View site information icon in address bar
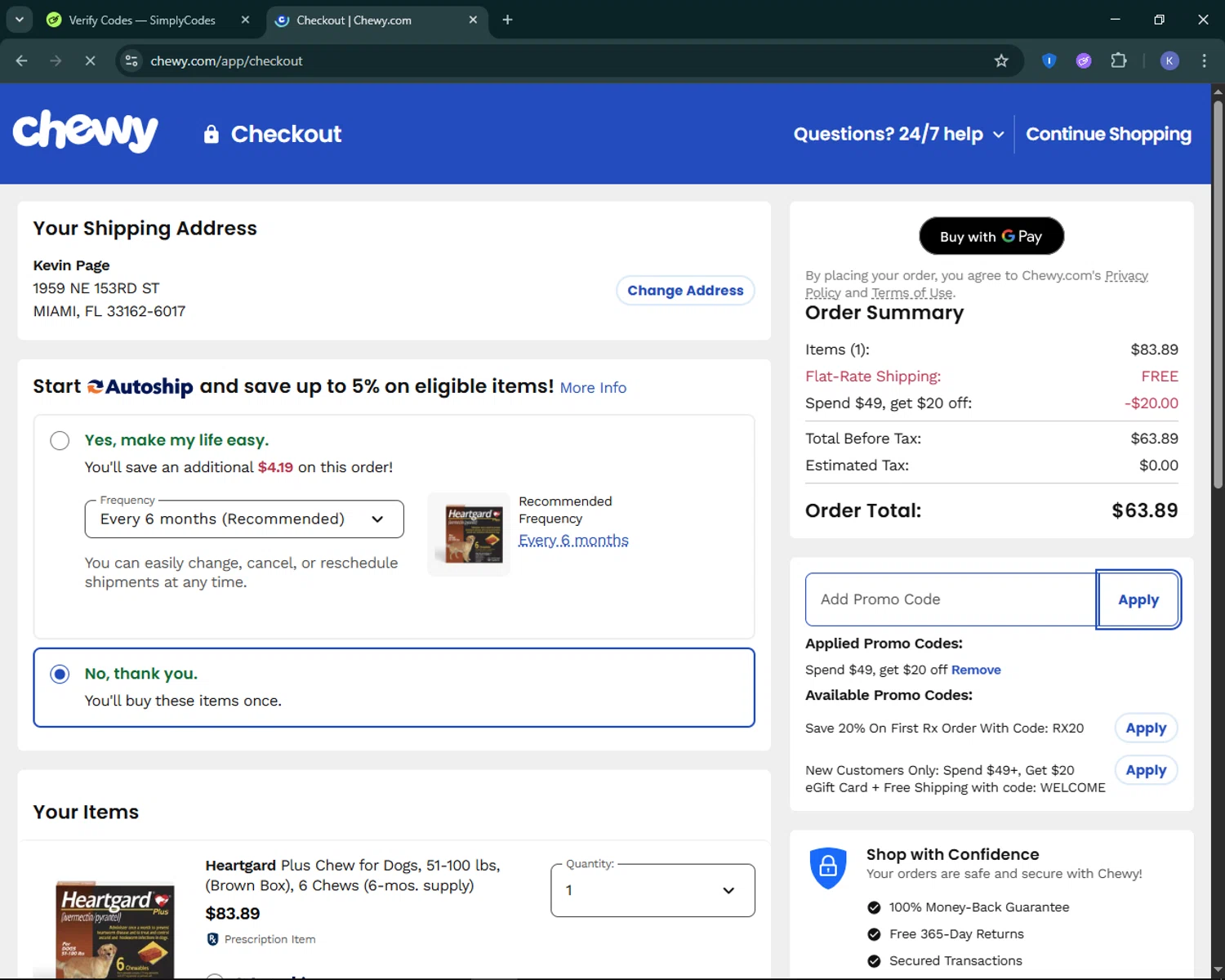Viewport: 1225px width, 980px height. click(131, 61)
